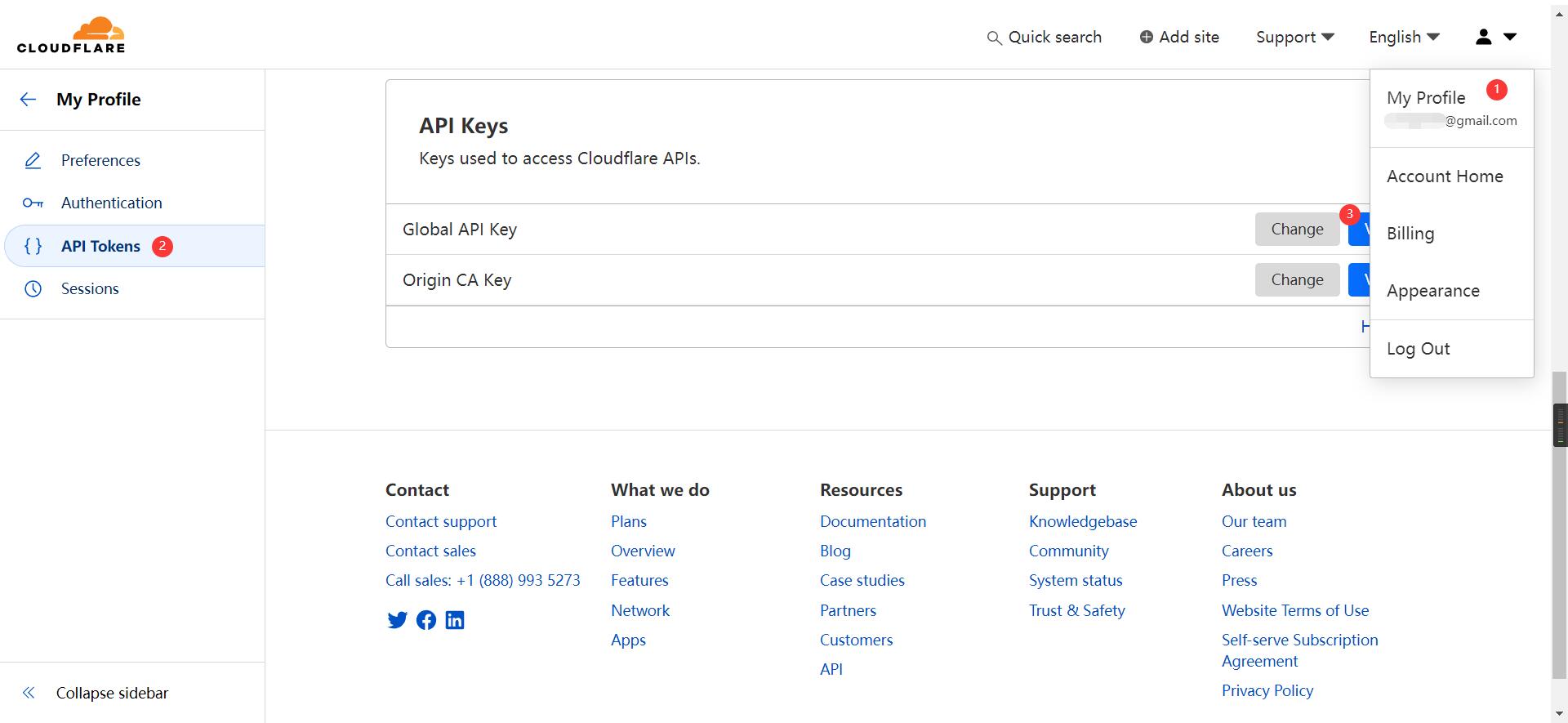Open the Support dropdown menu
Screen dimensions: 1568x723
click(x=1294, y=37)
